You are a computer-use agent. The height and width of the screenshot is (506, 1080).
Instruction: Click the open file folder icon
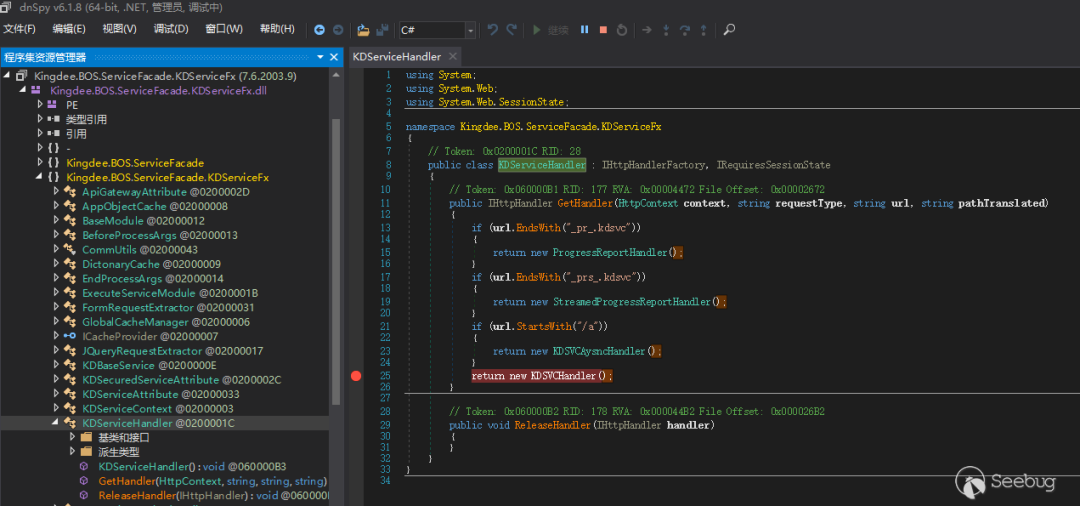[x=363, y=30]
